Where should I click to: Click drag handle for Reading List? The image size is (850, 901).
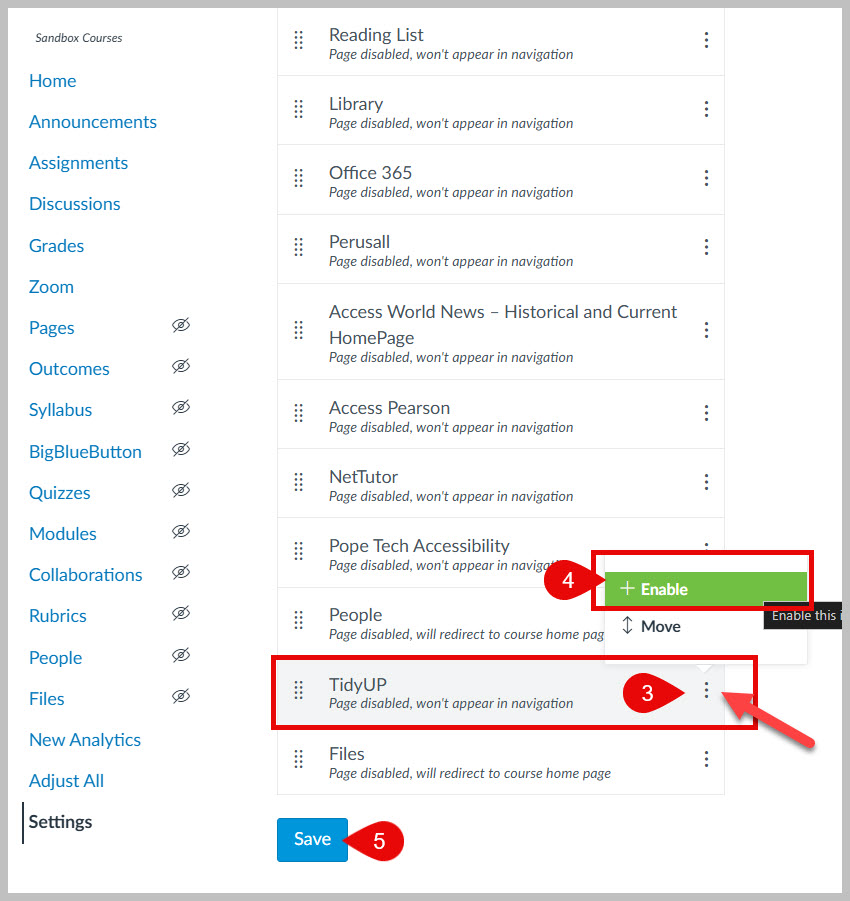click(298, 40)
